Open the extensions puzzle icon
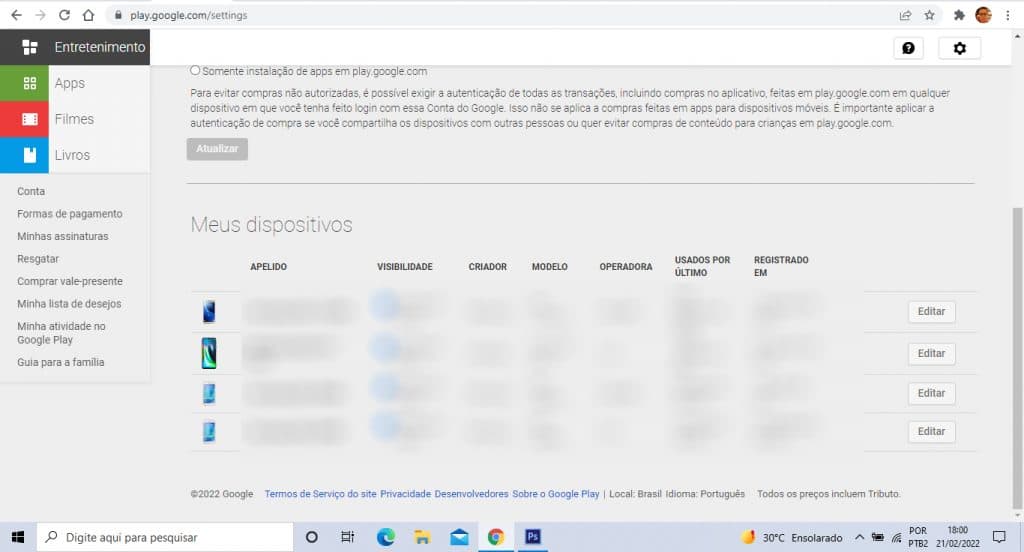Screen dimensions: 1024x552 point(959,15)
